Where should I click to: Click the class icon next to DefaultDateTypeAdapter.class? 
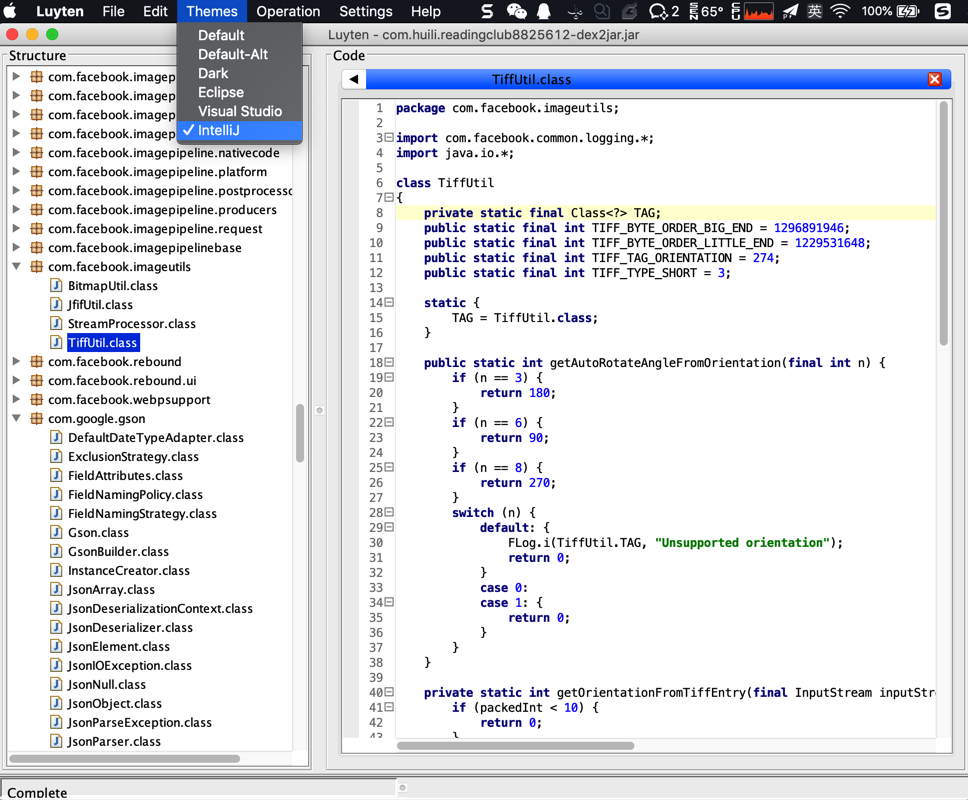(56, 438)
